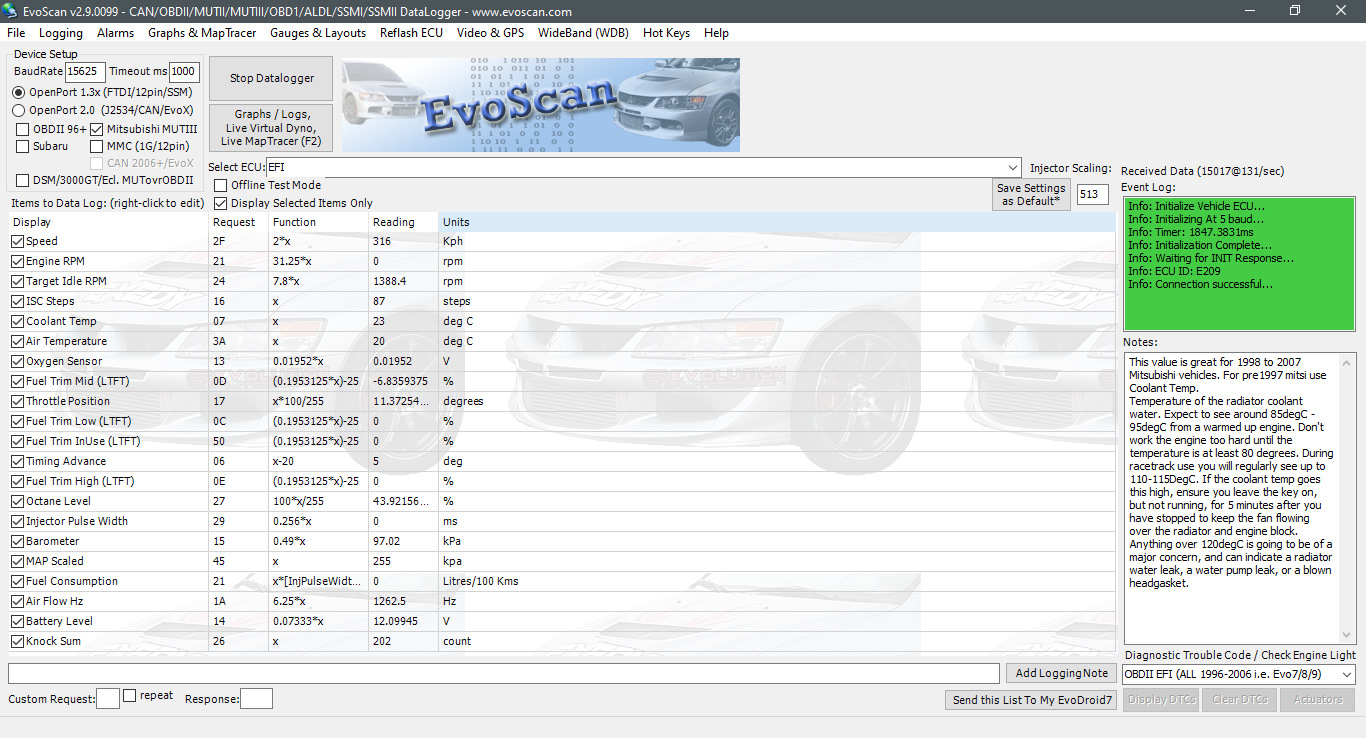
Task: Select the Throttle Position row label
Action: [x=68, y=401]
